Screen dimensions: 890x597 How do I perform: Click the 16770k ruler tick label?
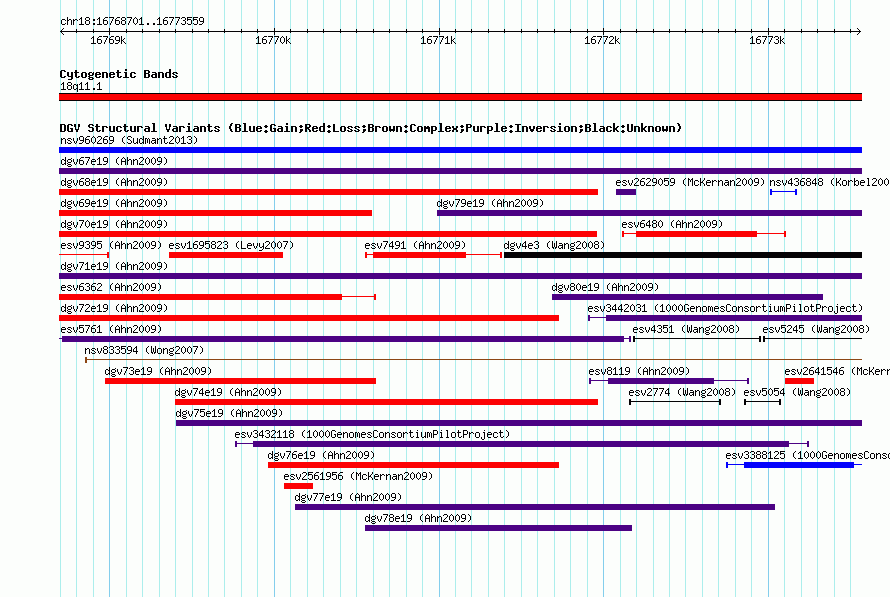coord(273,40)
